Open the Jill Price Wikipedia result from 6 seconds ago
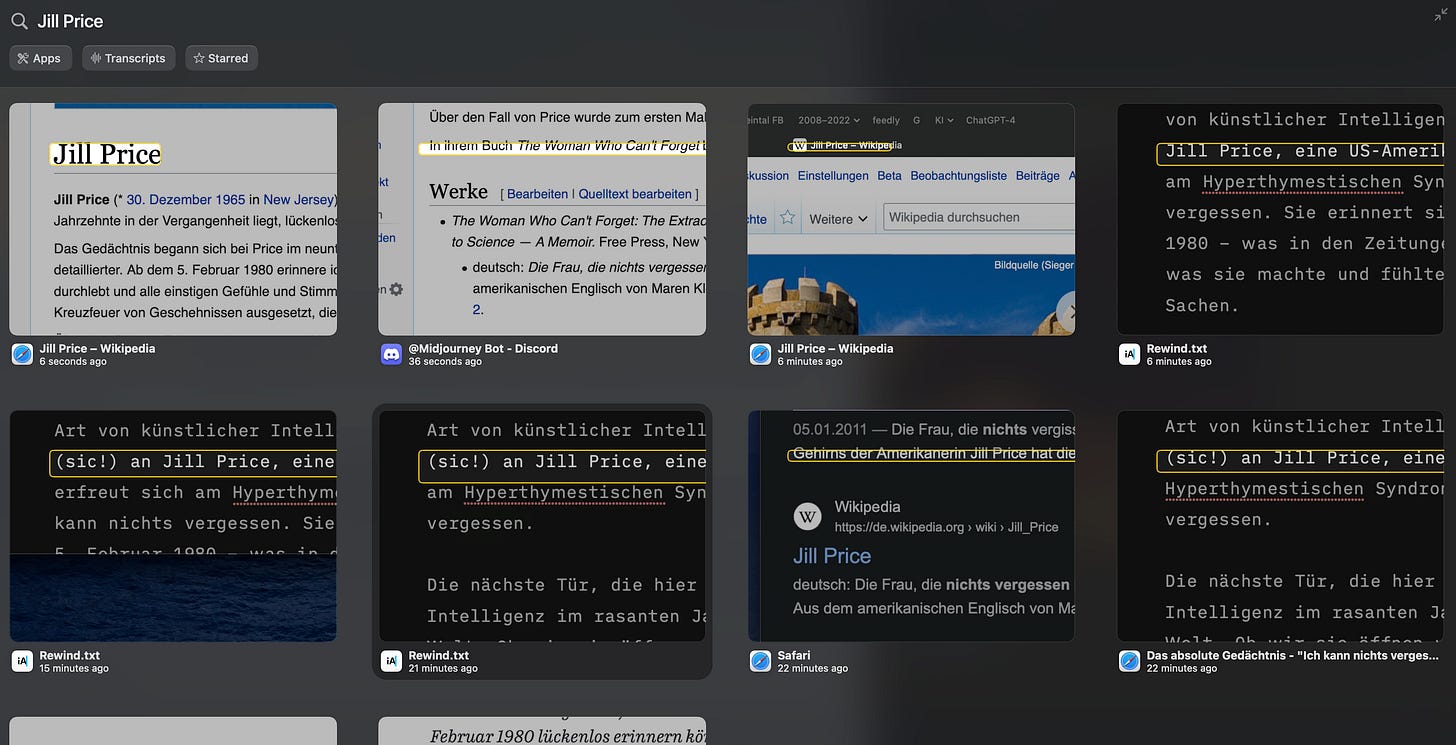The width and height of the screenshot is (1456, 745). pyautogui.click(x=173, y=219)
